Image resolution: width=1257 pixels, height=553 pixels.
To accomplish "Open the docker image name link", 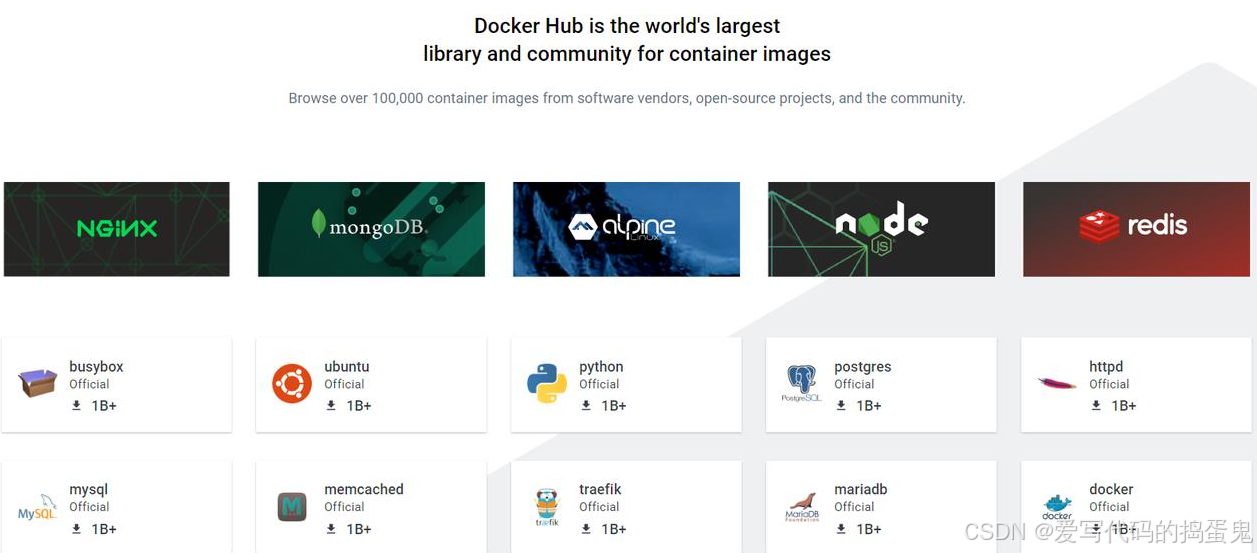I will click(1111, 489).
